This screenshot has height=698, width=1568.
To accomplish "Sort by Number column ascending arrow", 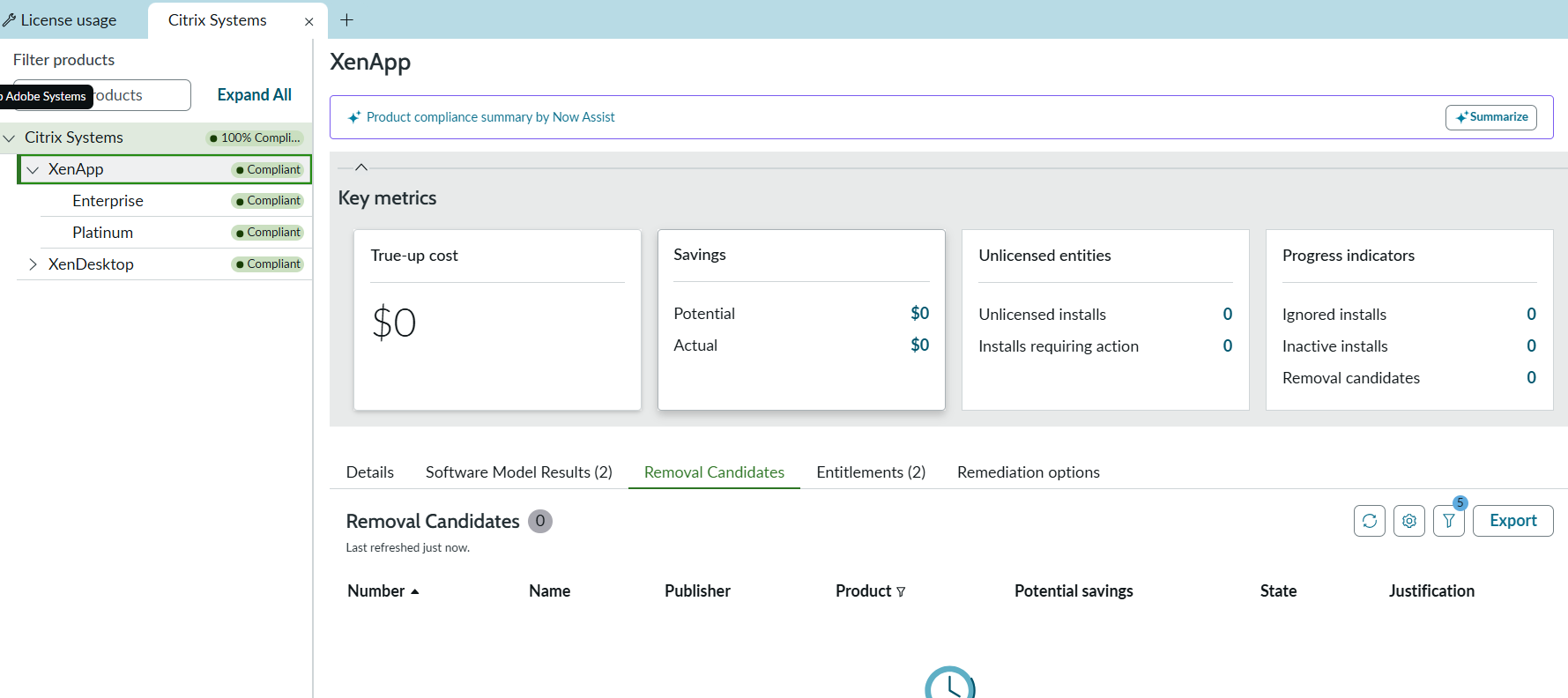I will pyautogui.click(x=415, y=591).
